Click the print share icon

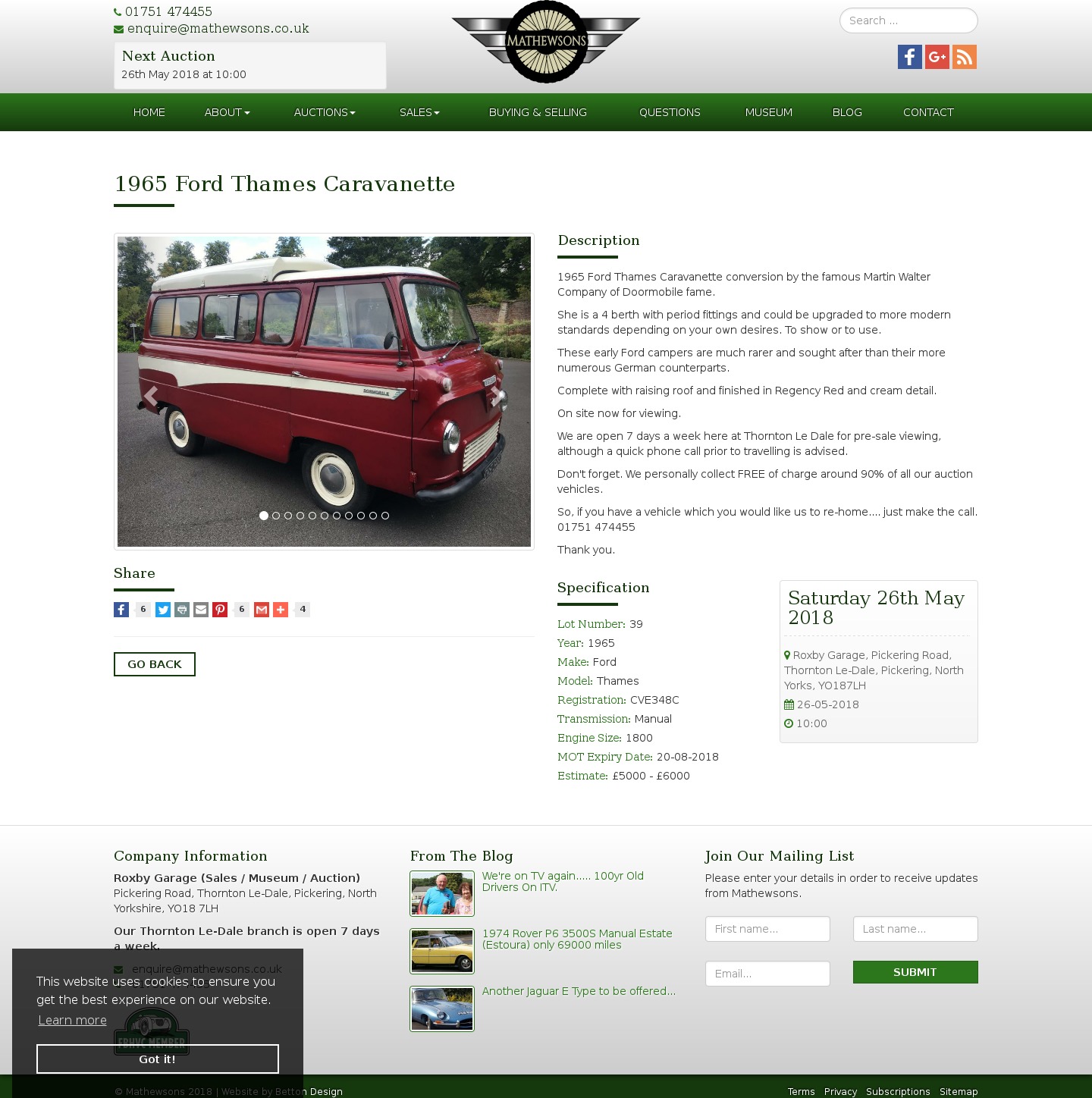182,610
